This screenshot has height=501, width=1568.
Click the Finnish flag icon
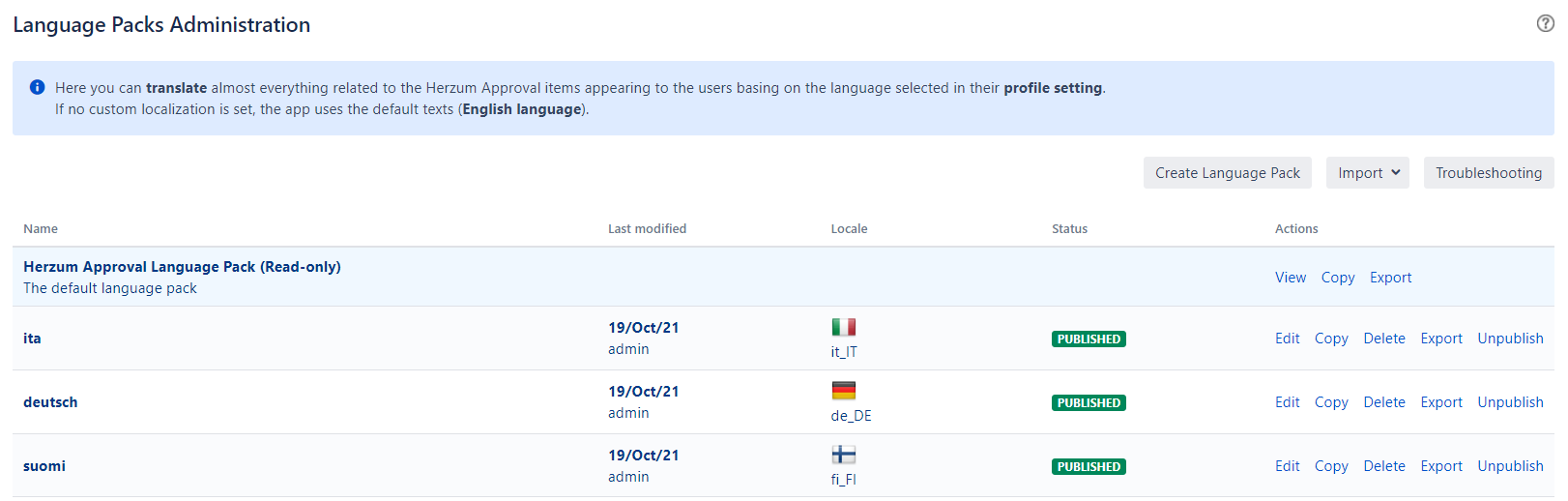pyautogui.click(x=843, y=455)
